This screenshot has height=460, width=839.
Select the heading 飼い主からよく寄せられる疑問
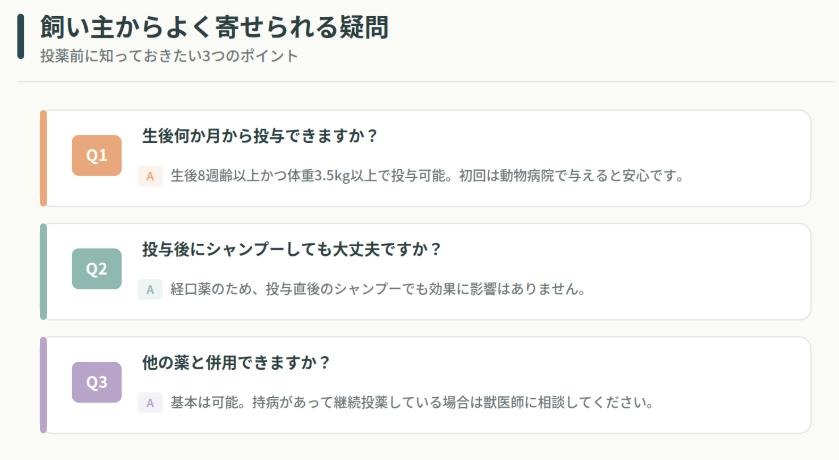tap(214, 27)
